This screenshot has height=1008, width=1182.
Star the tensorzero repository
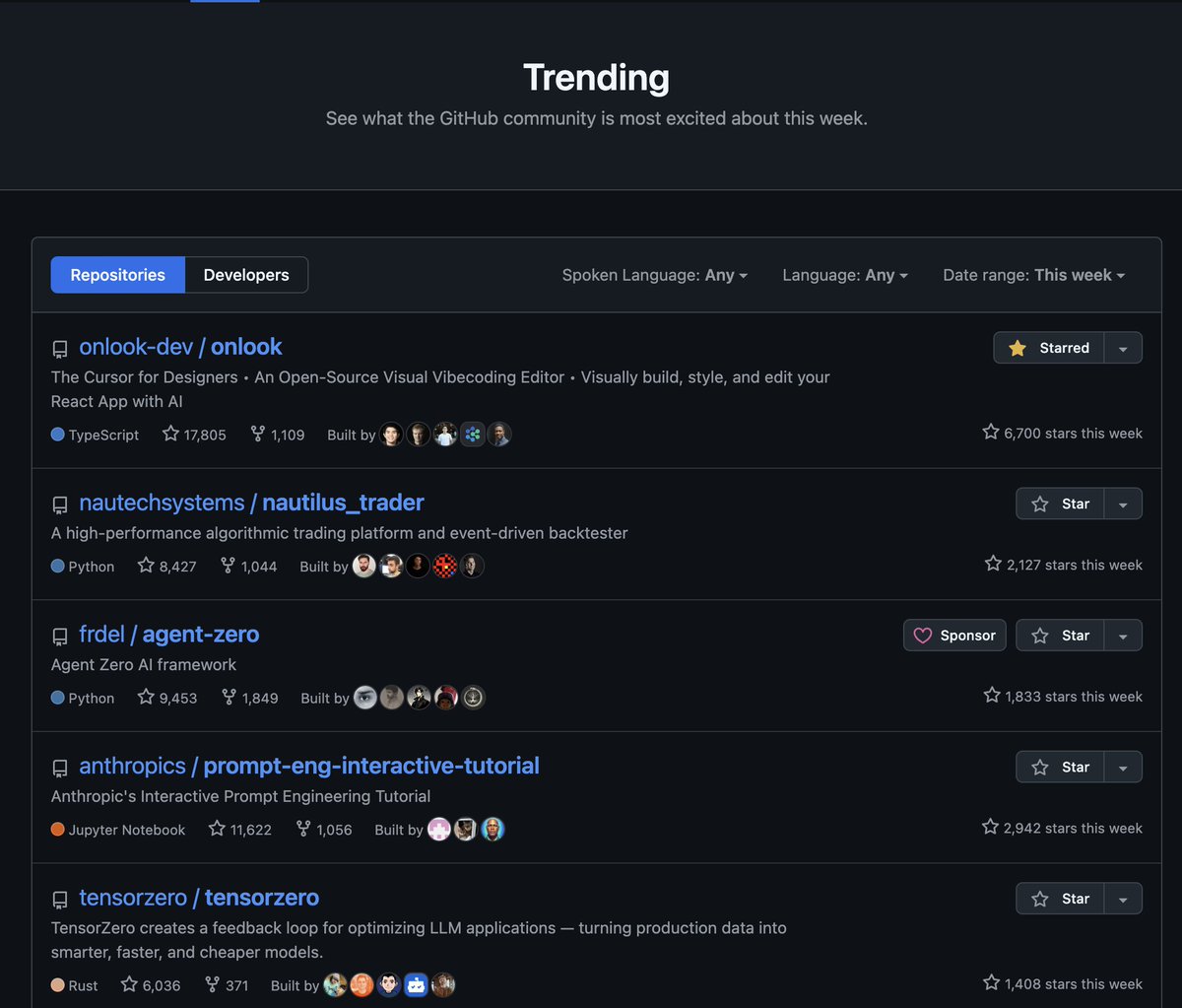tap(1060, 899)
